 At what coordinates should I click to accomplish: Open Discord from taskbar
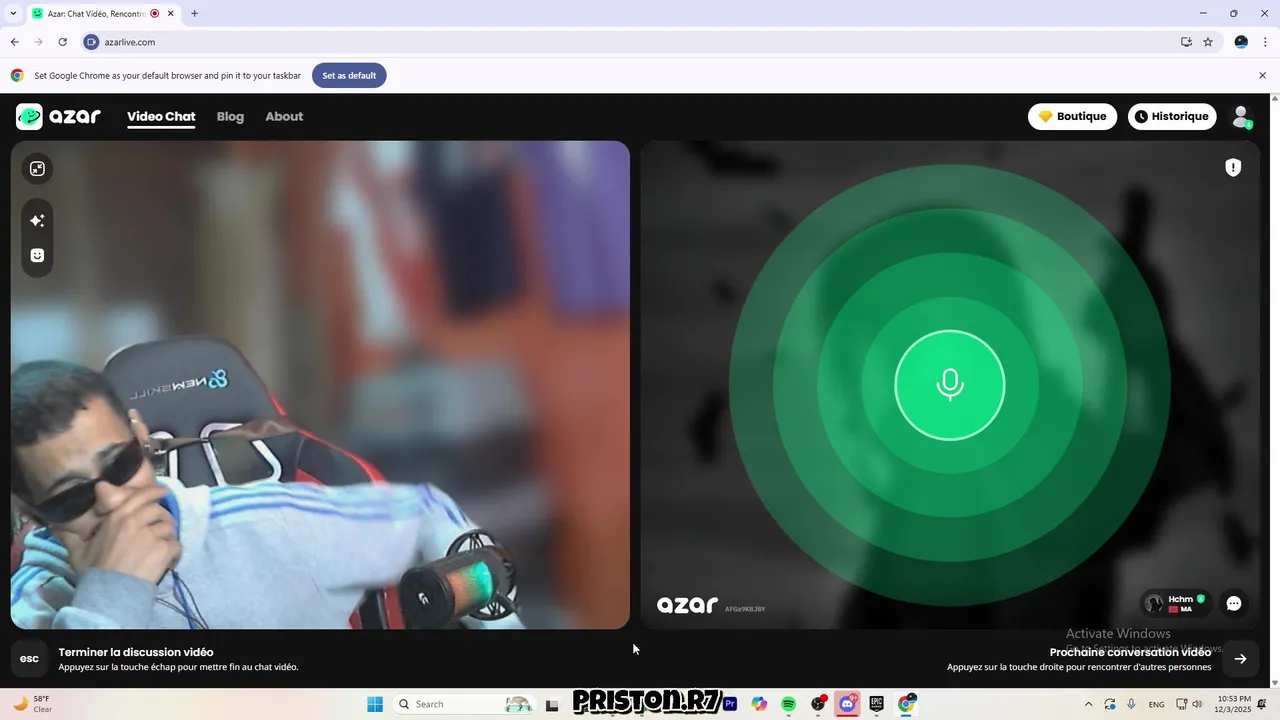tap(848, 704)
